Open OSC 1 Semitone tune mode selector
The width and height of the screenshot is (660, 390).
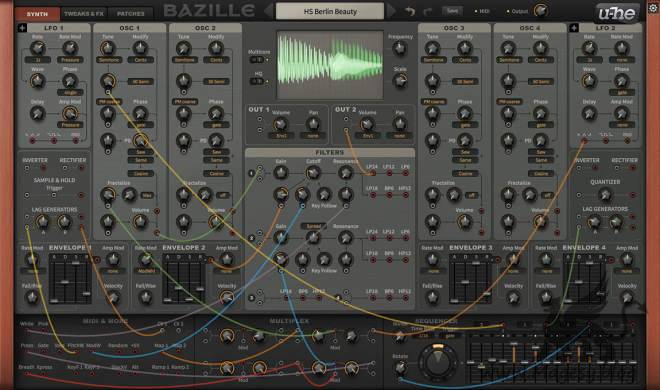click(109, 60)
